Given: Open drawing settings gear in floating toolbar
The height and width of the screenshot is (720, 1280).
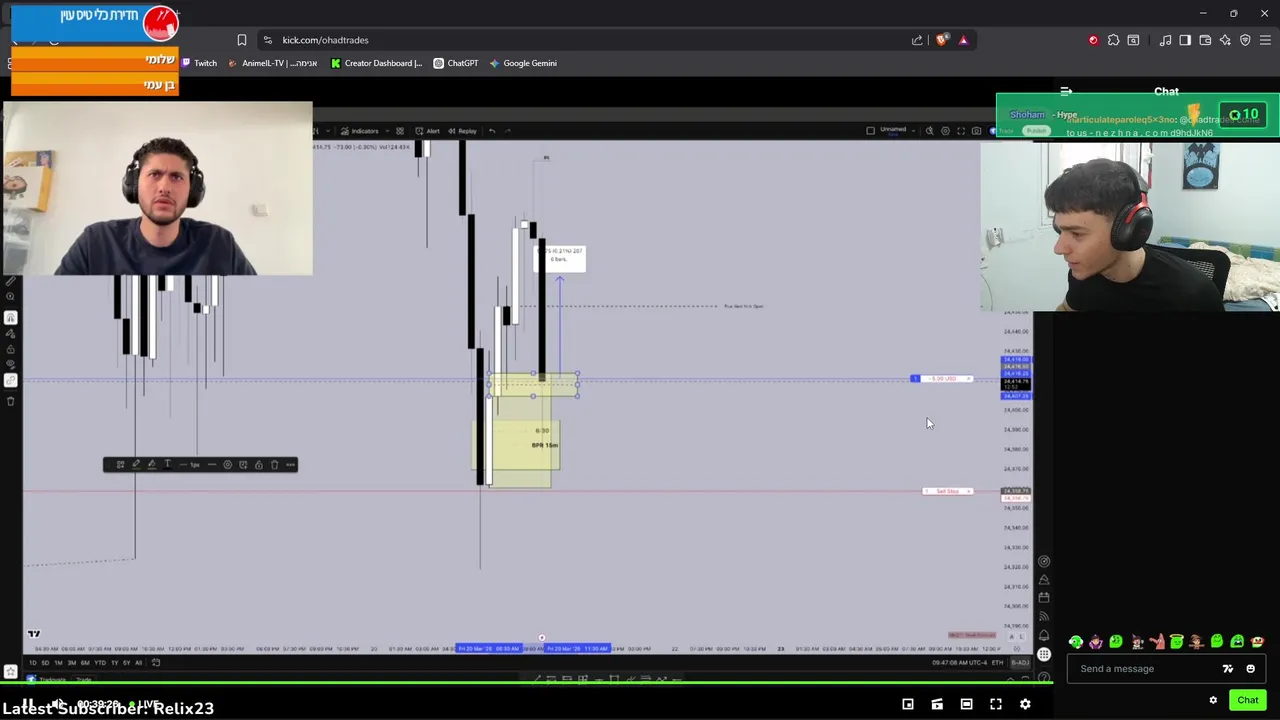Looking at the screenshot, I should tap(227, 465).
